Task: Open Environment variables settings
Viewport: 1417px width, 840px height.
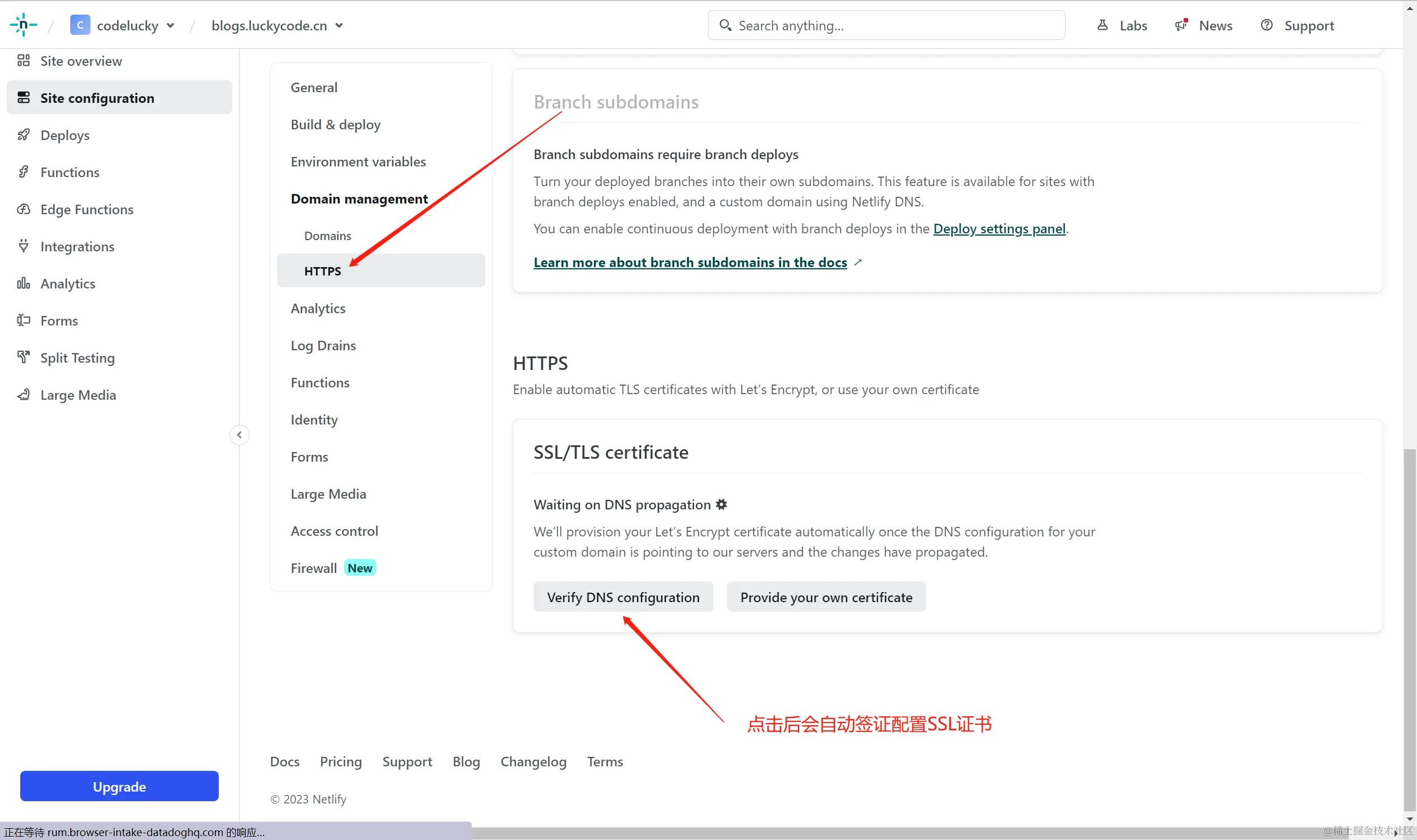Action: pos(358,161)
